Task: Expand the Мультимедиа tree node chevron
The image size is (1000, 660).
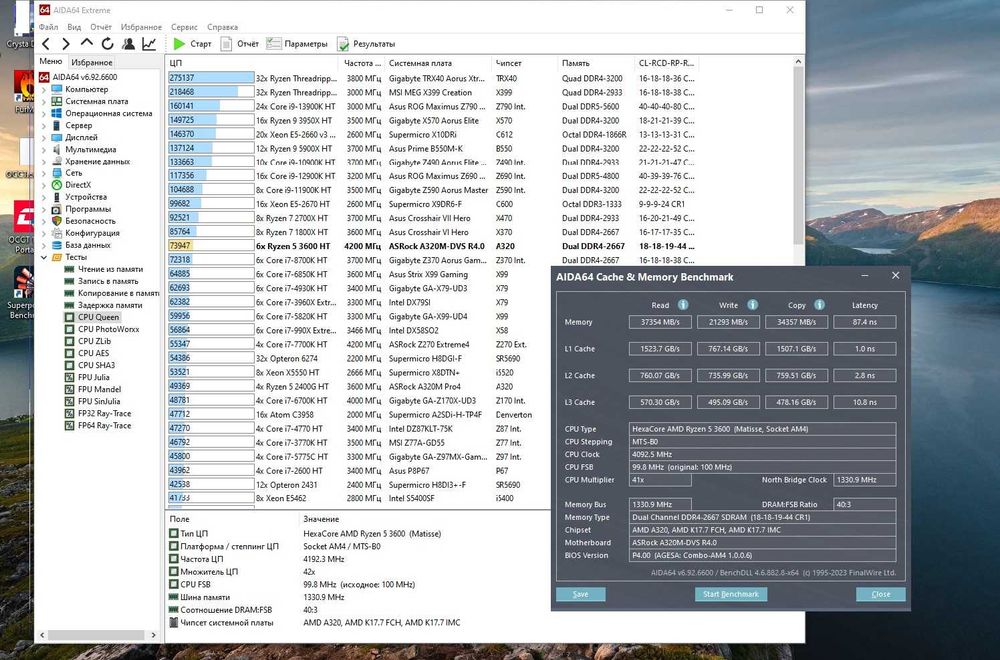Action: (x=44, y=150)
